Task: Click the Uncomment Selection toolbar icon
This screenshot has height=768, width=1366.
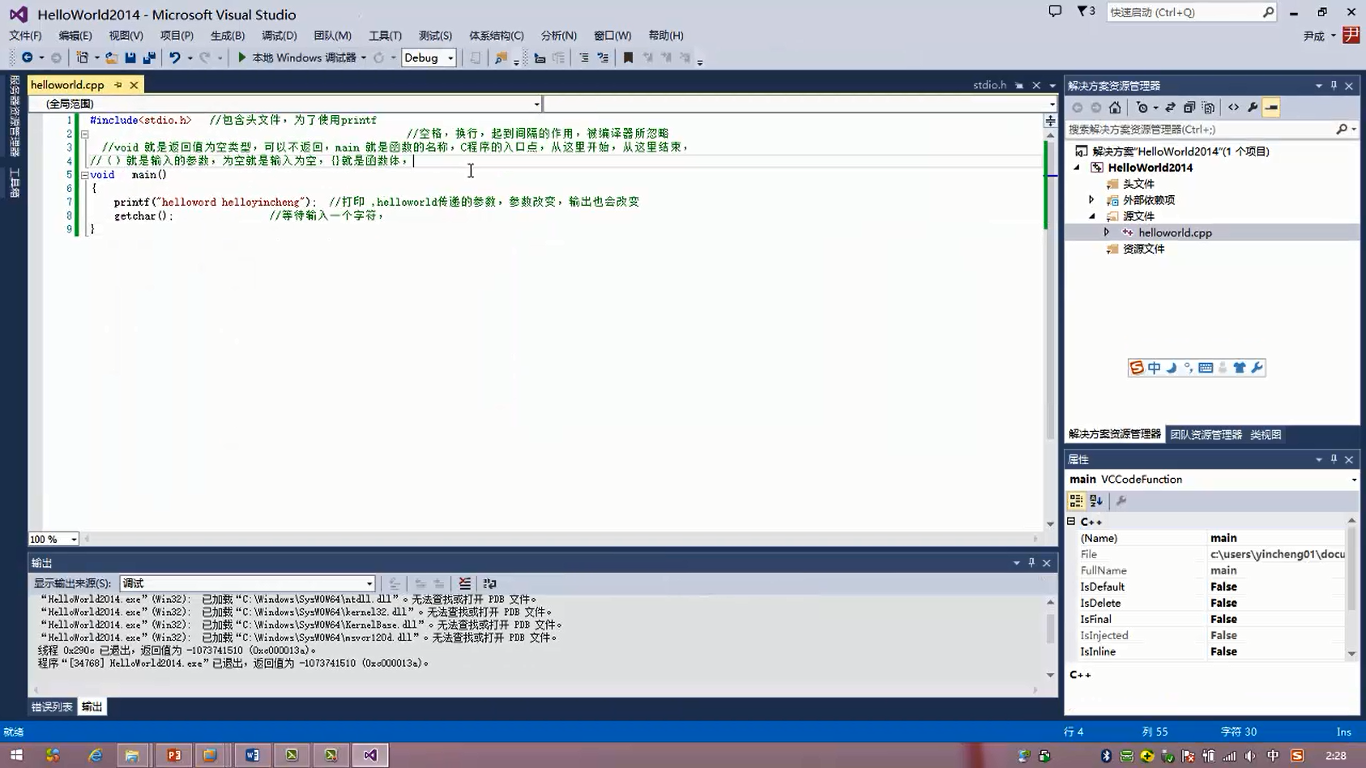Action: (x=603, y=58)
